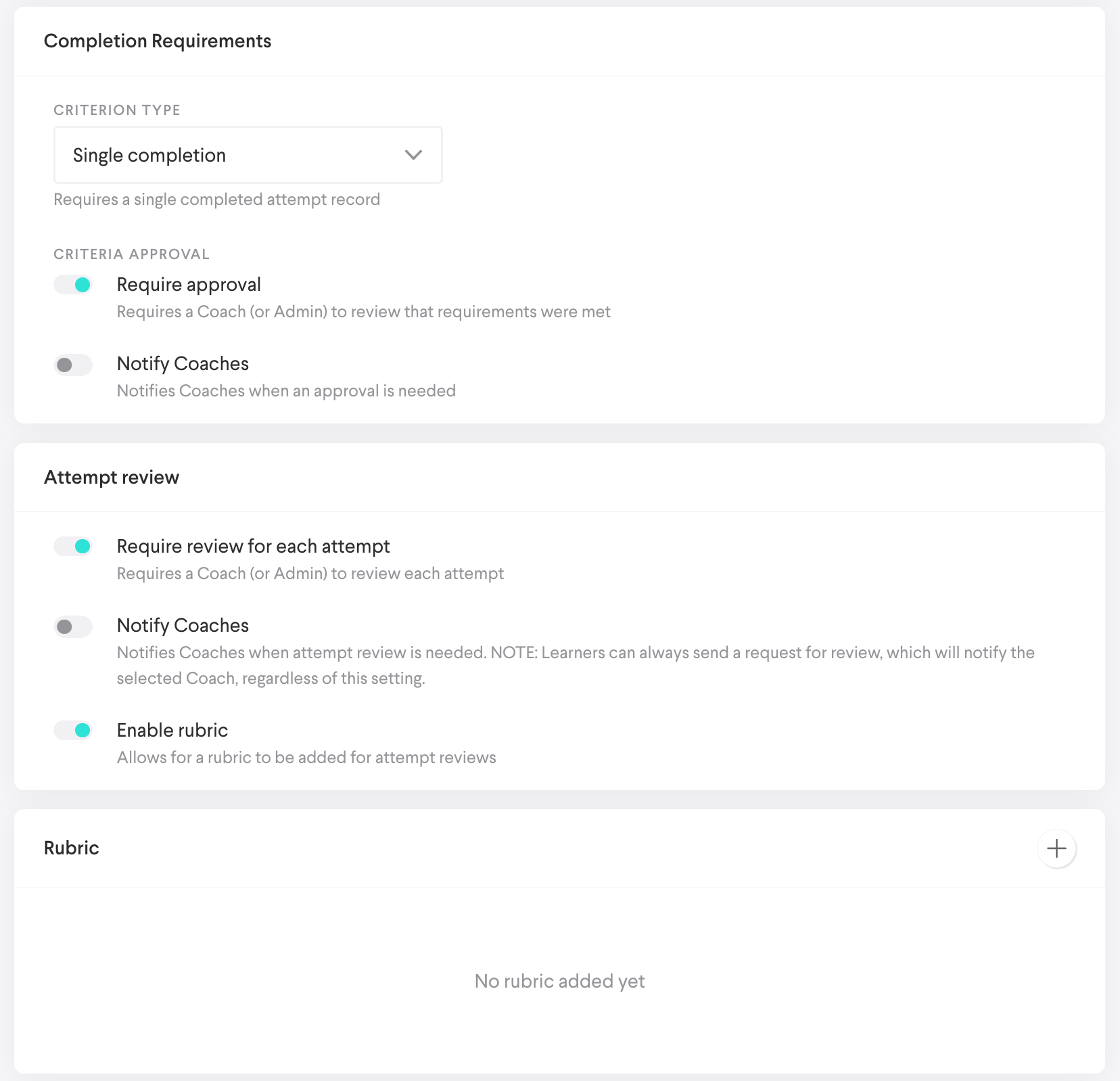Click the Attempt review section heading
This screenshot has height=1081, width=1120.
tap(112, 478)
